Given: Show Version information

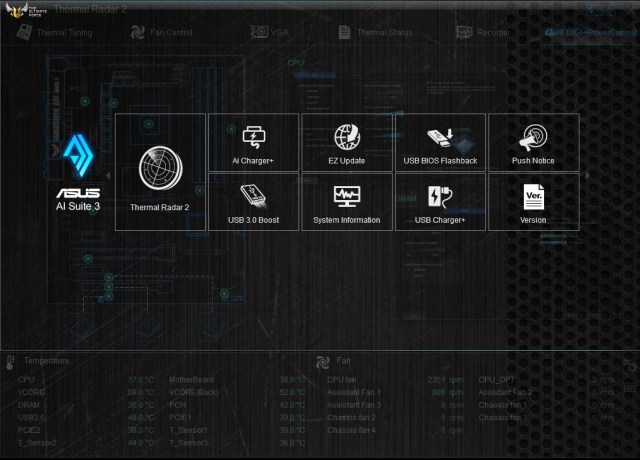Looking at the screenshot, I should point(533,202).
